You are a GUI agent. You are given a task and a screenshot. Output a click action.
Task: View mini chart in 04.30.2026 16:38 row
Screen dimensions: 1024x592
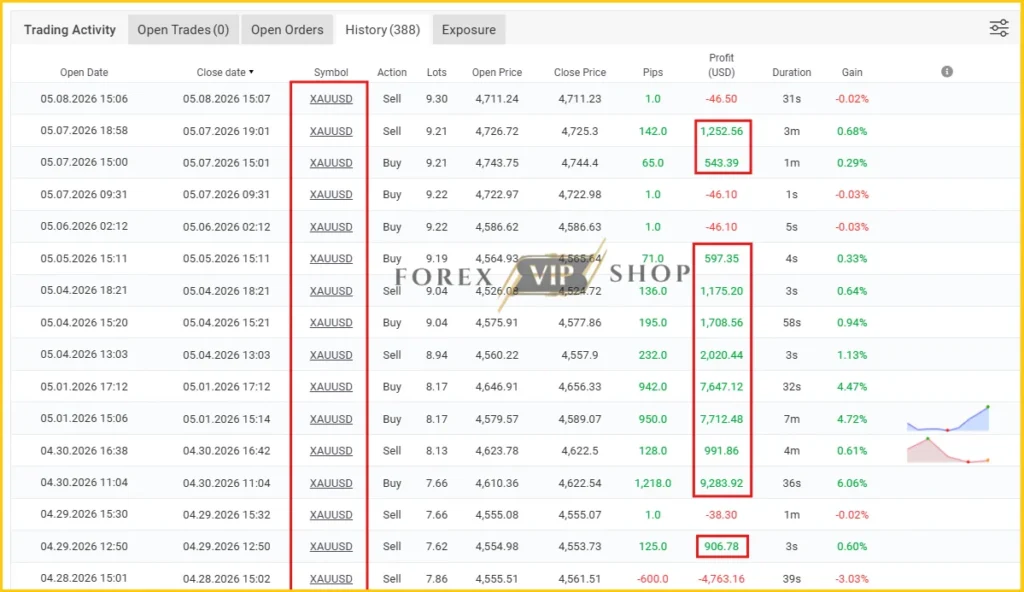pyautogui.click(x=948, y=451)
